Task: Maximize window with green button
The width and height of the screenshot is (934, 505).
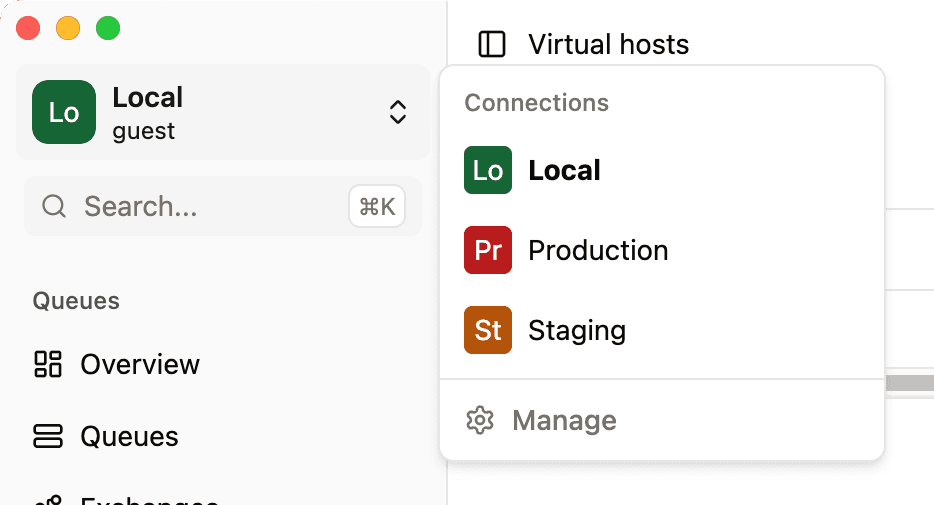Action: pos(108,28)
